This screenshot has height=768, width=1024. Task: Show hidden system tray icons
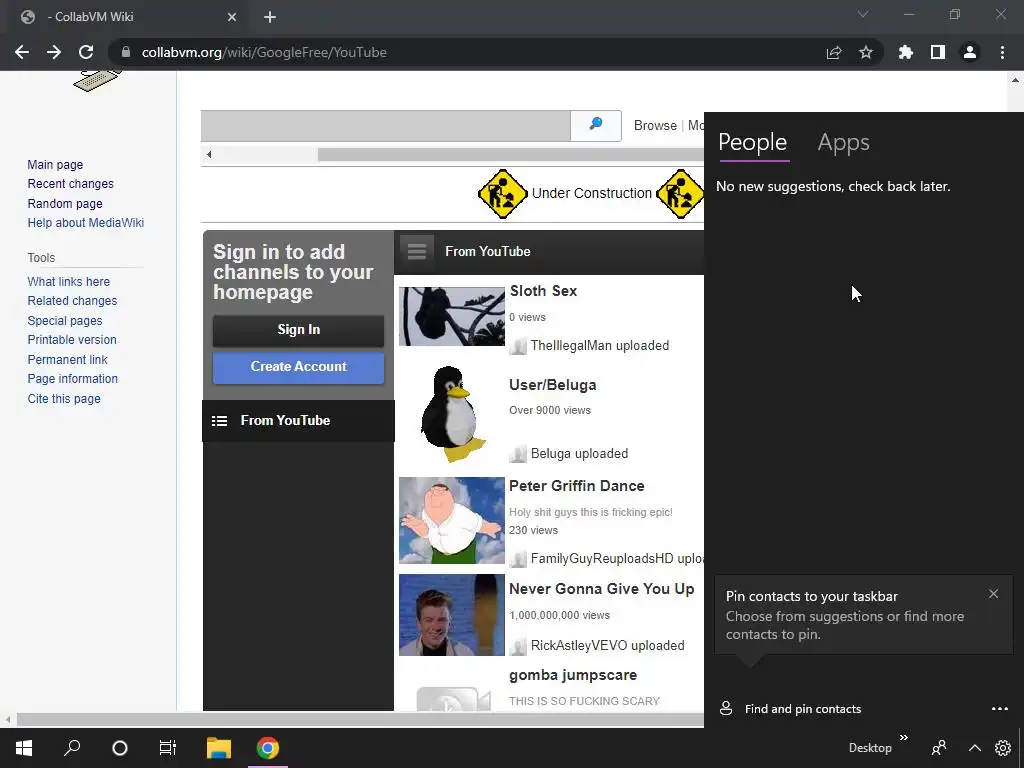(x=974, y=748)
